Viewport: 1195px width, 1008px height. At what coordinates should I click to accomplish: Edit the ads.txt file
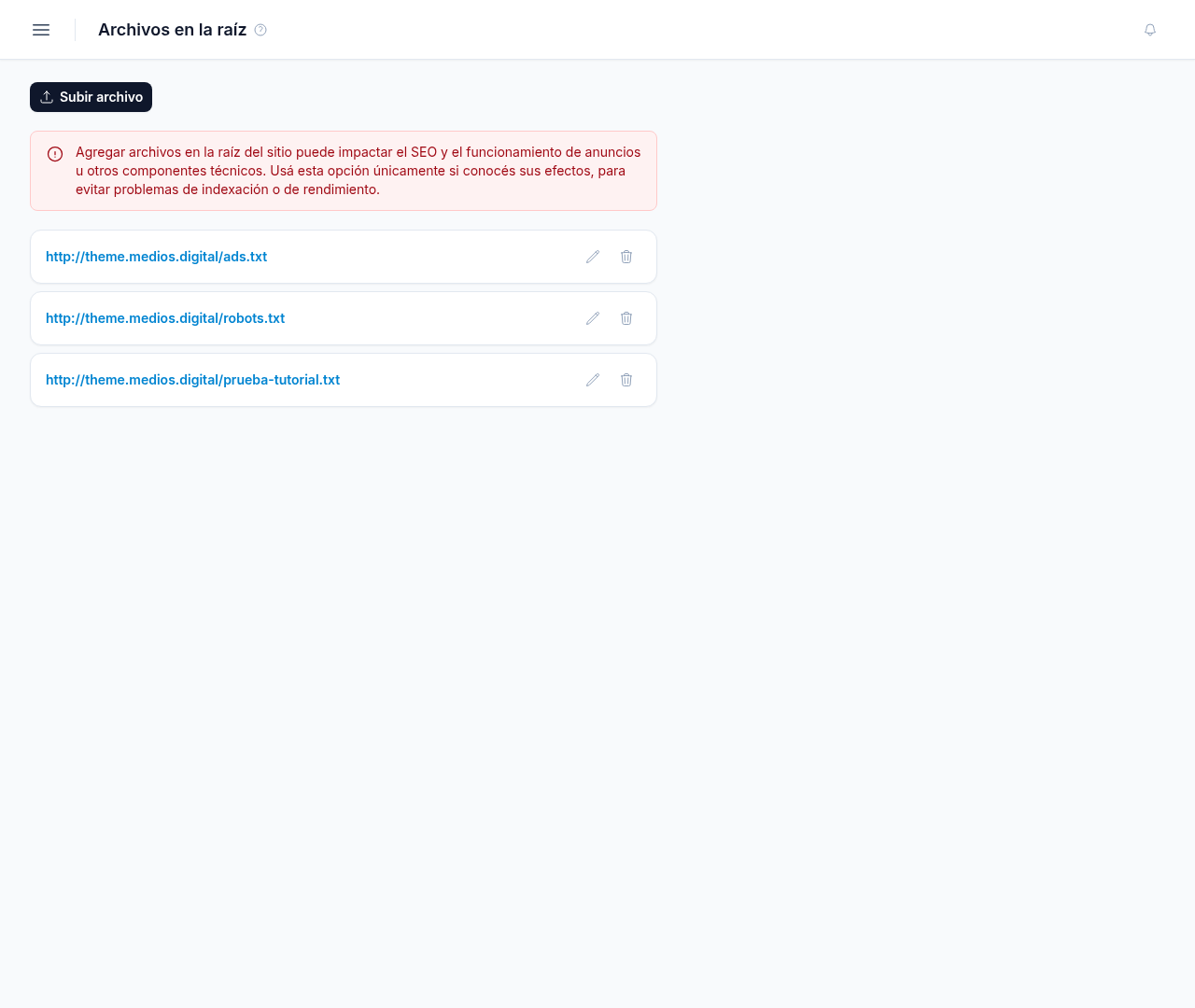point(593,257)
